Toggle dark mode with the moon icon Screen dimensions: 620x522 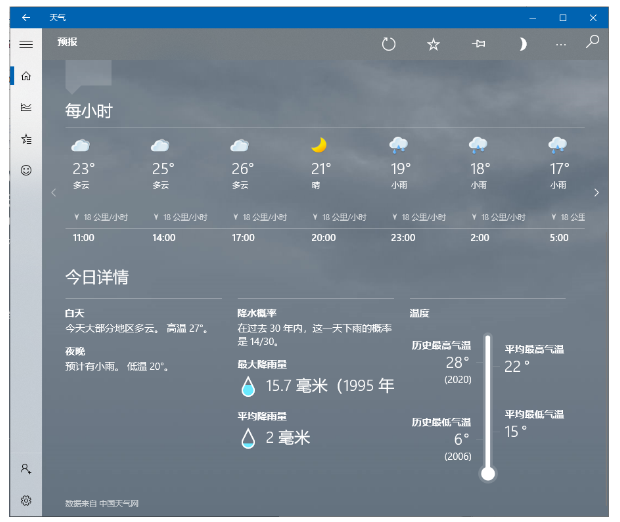point(522,44)
